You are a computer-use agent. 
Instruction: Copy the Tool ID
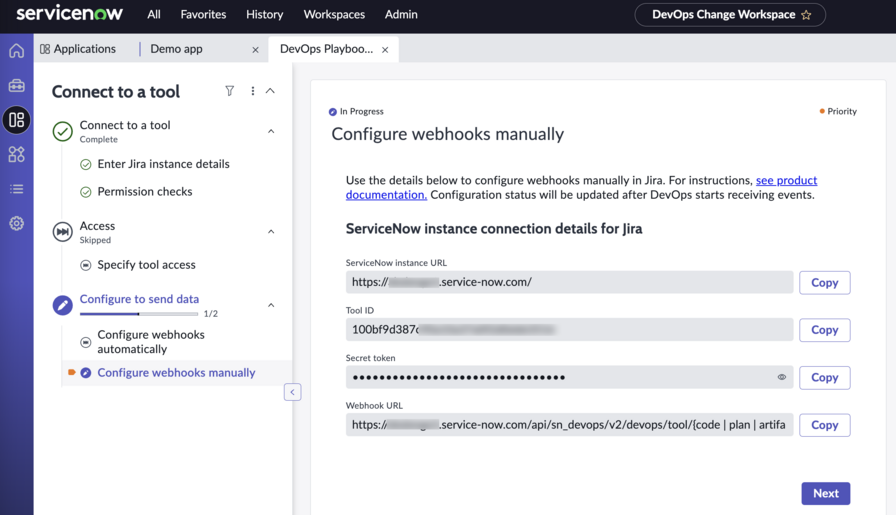click(825, 330)
